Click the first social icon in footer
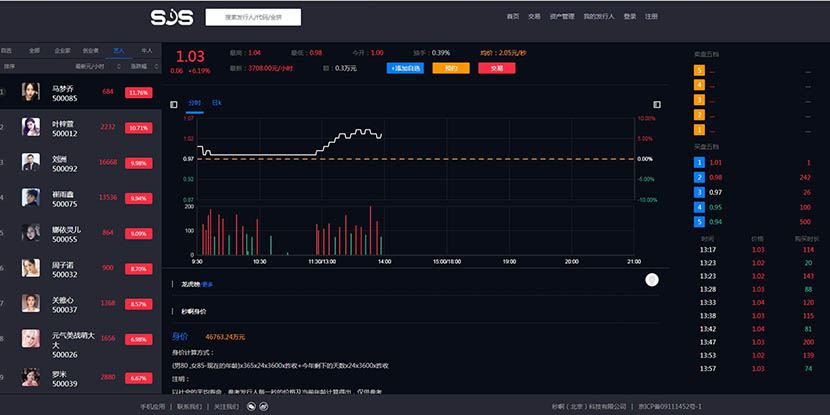The height and width of the screenshot is (415, 830). [x=251, y=407]
